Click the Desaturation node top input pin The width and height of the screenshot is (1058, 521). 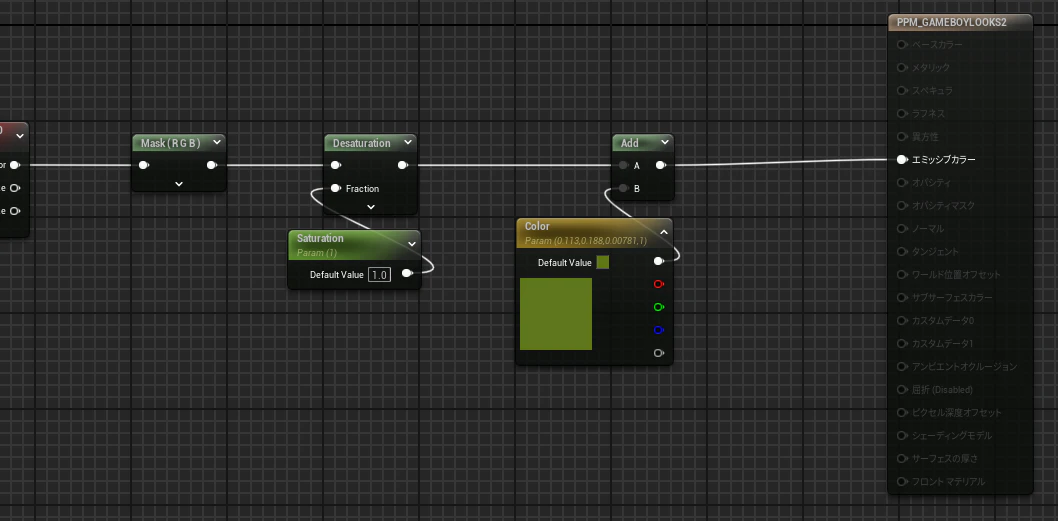point(335,165)
